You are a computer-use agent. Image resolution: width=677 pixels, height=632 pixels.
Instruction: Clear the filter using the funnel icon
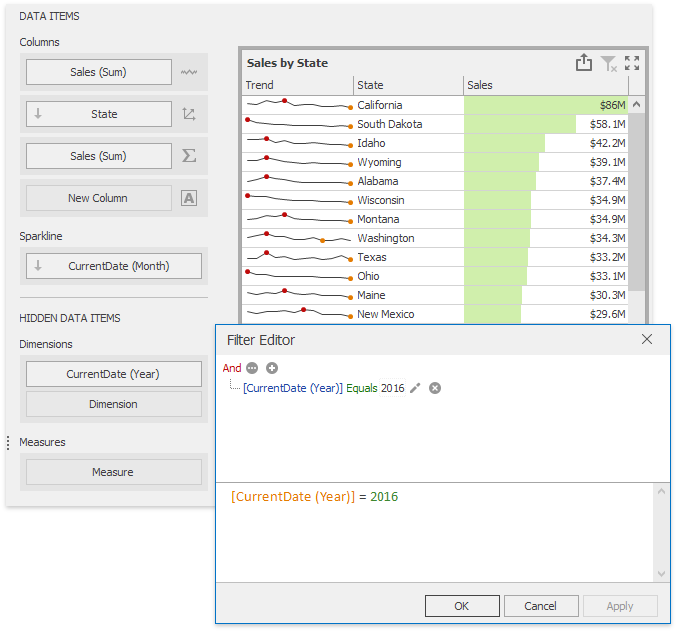(608, 63)
